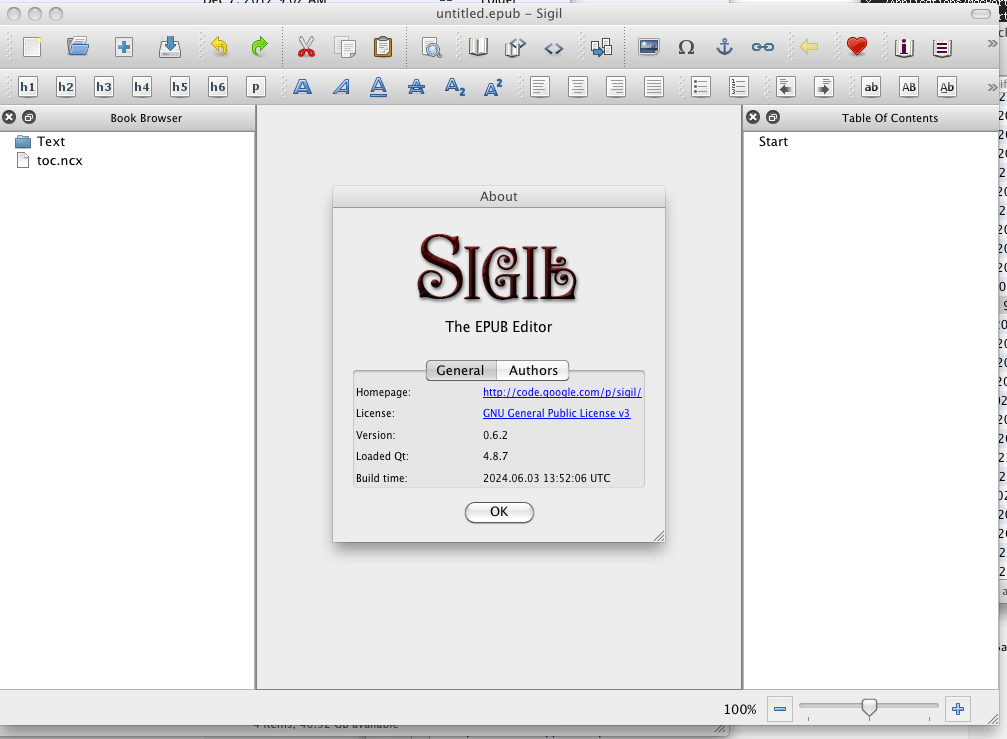
Task: Insert anchor ID icon
Action: 724,47
